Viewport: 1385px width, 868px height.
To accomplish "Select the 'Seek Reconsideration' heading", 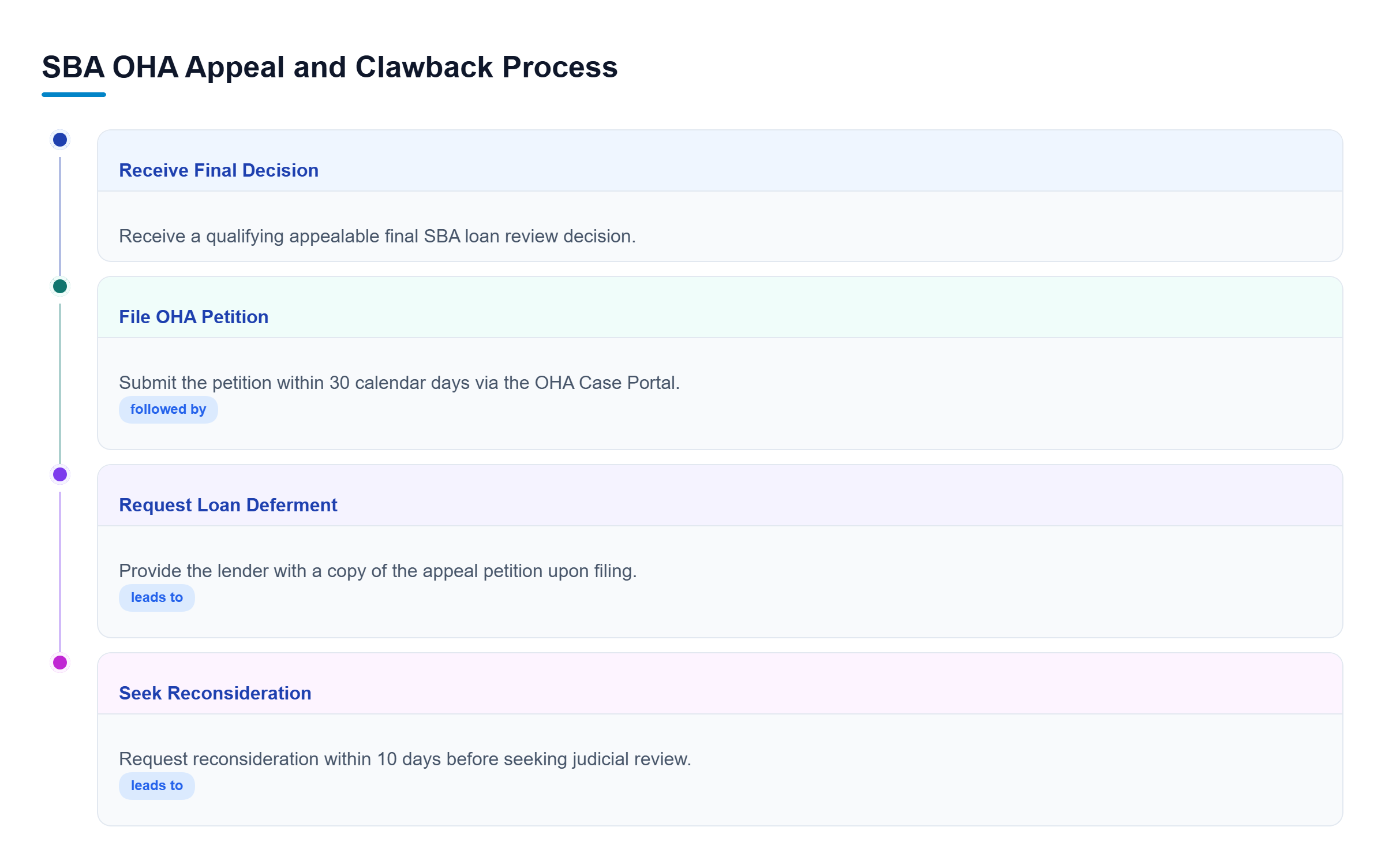I will click(215, 693).
